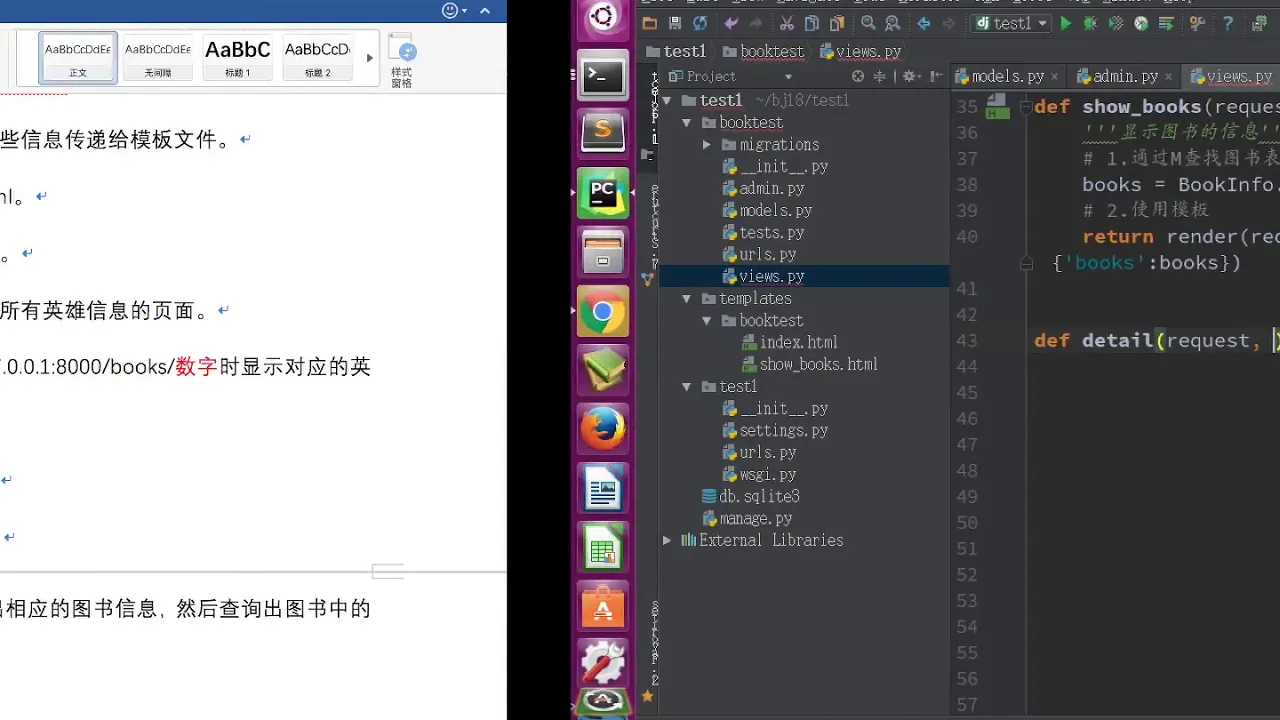The image size is (1280, 720).
Task: Click views.py in the breadcrumb bar
Action: (x=860, y=51)
